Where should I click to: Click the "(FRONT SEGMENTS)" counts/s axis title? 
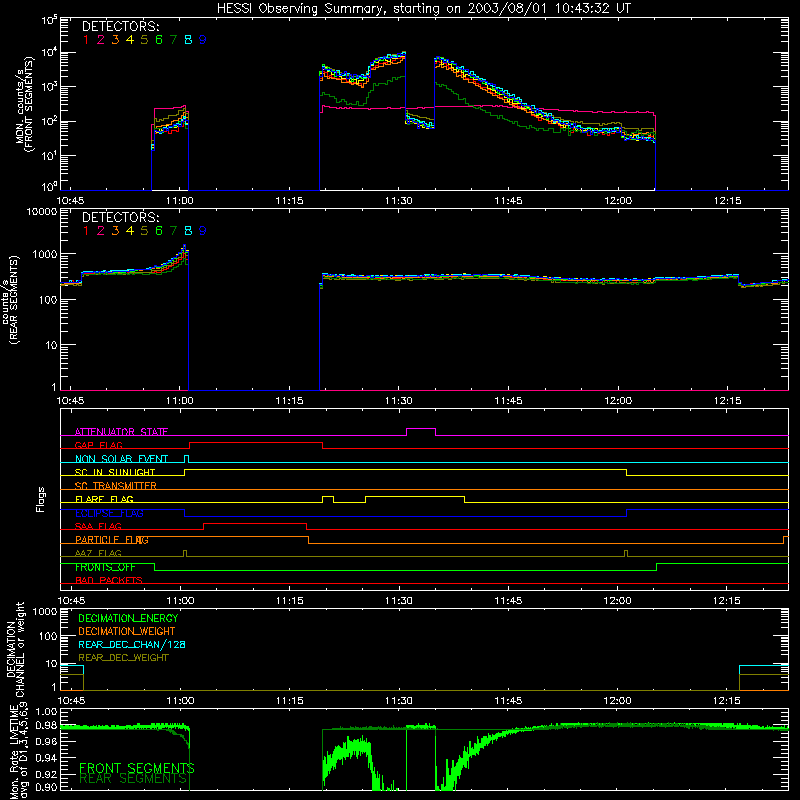[30, 104]
